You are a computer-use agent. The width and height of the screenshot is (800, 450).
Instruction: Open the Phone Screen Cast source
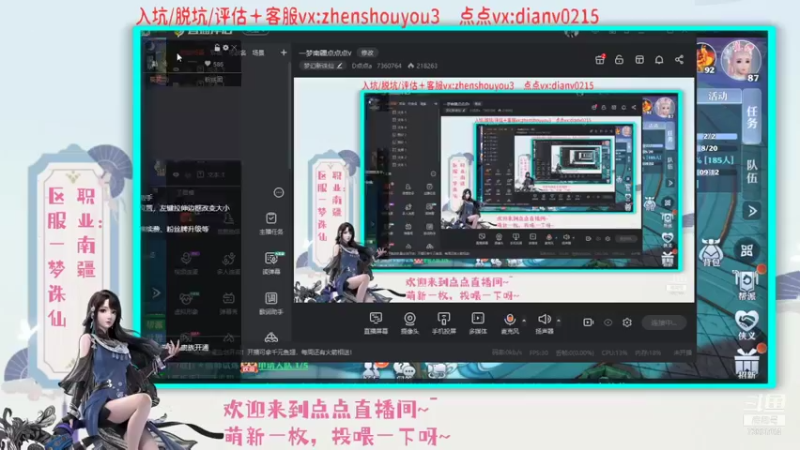(x=443, y=323)
